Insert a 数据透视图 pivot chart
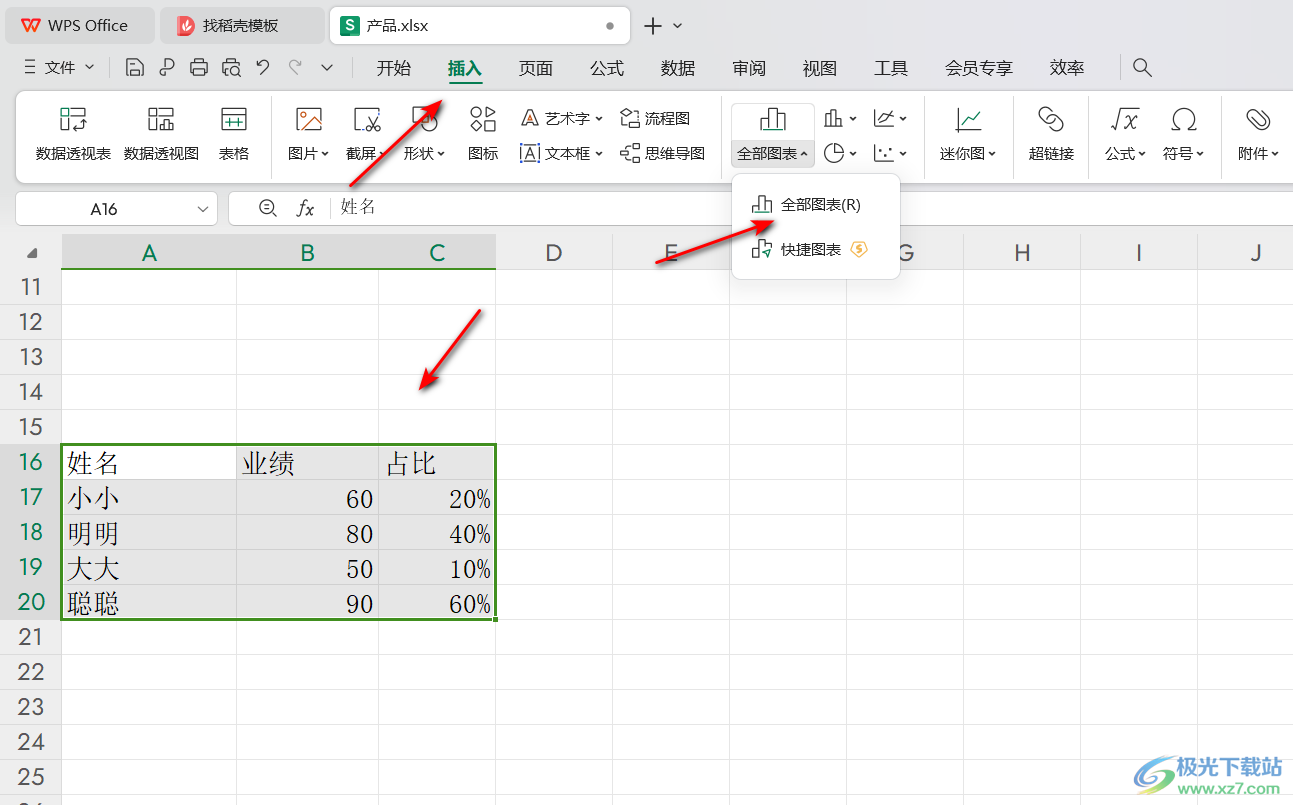1293x805 pixels. click(161, 134)
